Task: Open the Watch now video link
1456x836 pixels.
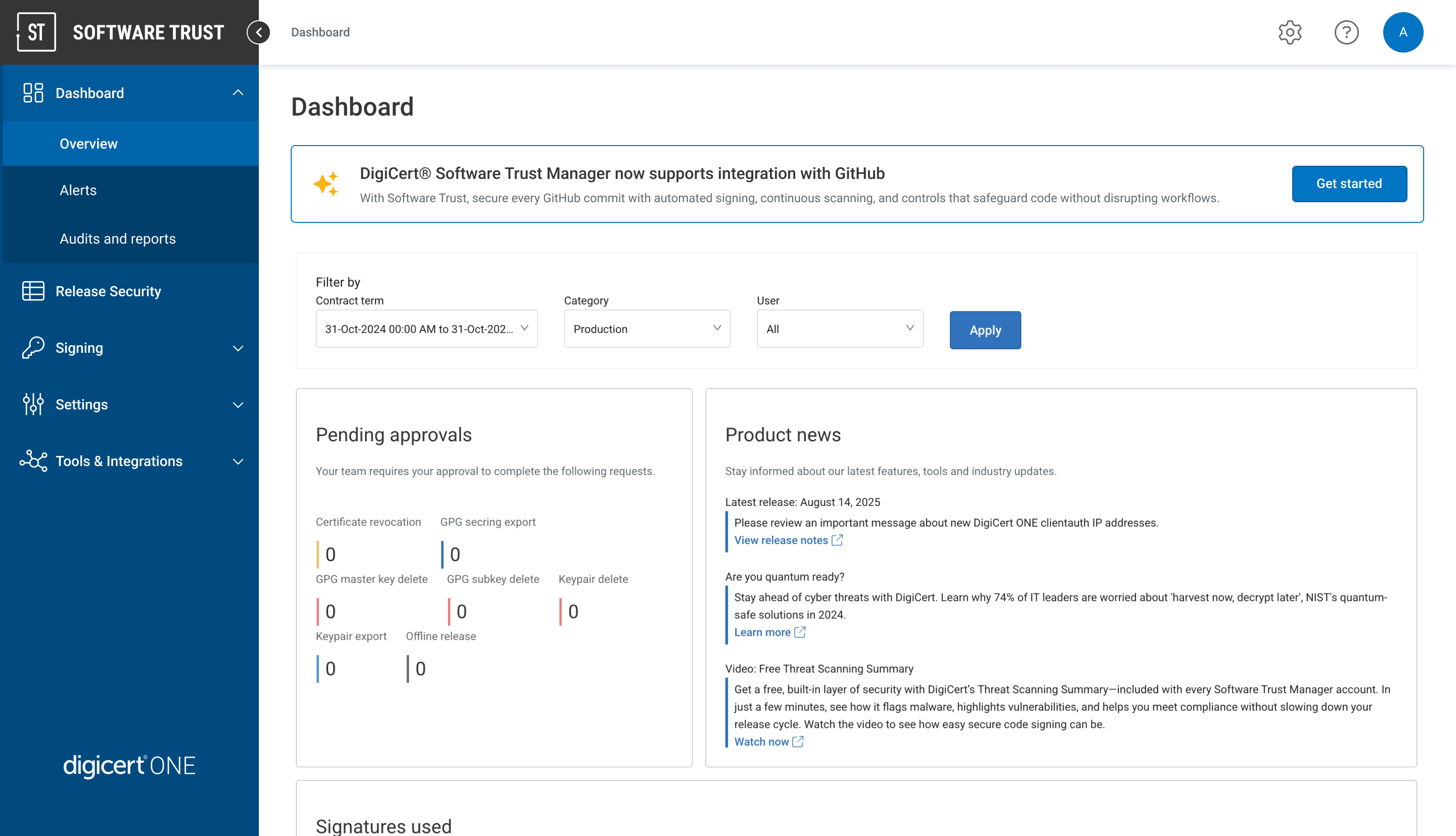Action: (x=761, y=742)
